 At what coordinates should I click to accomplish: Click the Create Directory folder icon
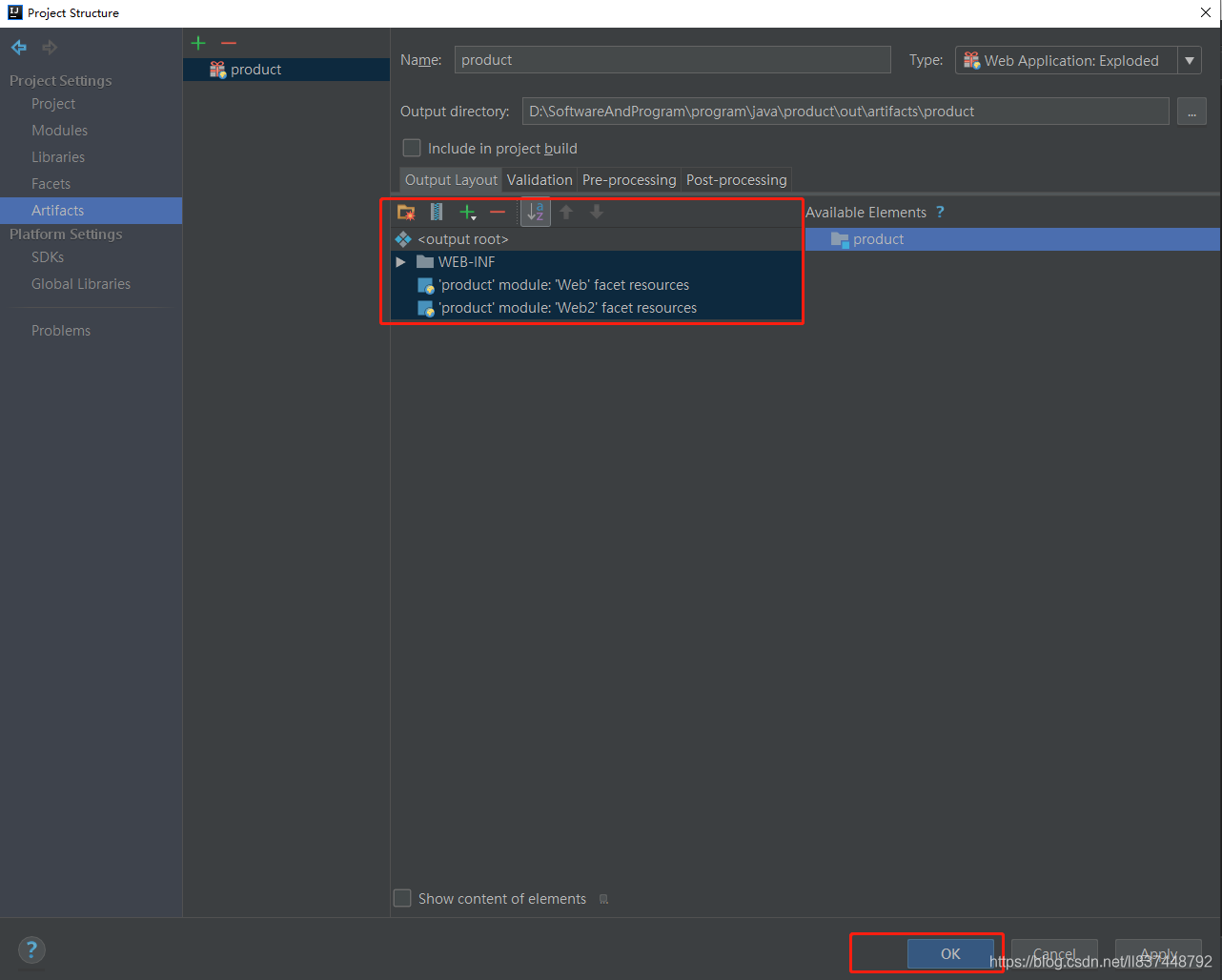point(406,212)
